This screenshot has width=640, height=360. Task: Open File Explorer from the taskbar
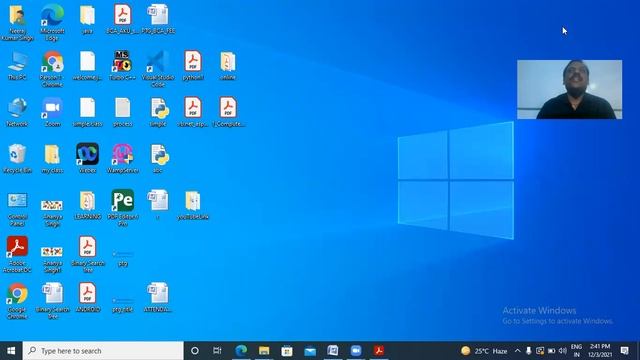[x=264, y=351]
